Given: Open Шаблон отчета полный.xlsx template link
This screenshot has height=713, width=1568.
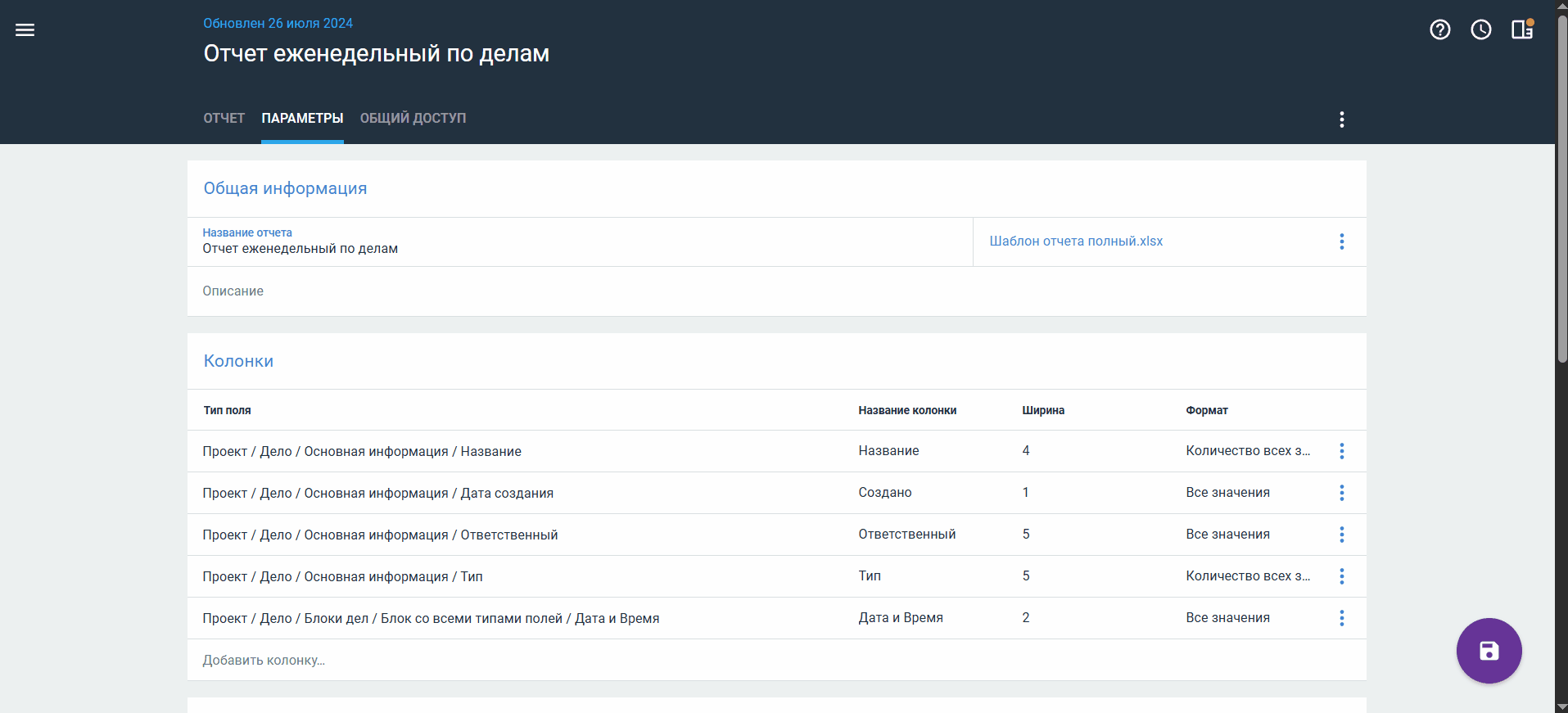Looking at the screenshot, I should (x=1076, y=241).
